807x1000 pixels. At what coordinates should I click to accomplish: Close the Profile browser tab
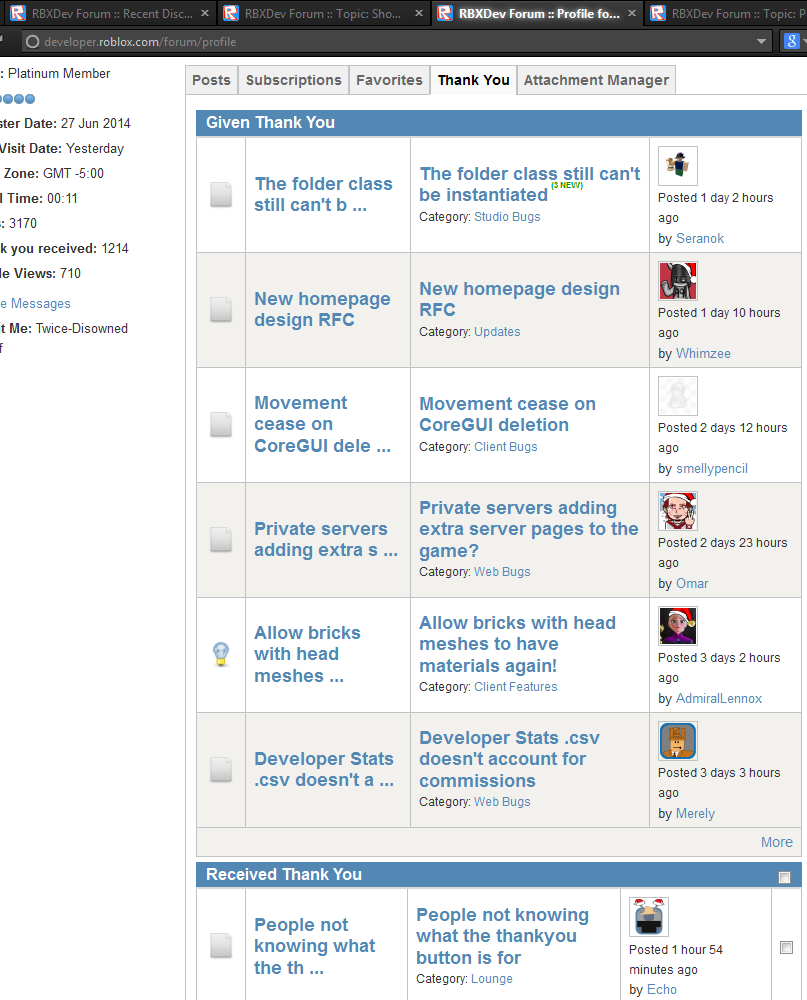pyautogui.click(x=632, y=13)
